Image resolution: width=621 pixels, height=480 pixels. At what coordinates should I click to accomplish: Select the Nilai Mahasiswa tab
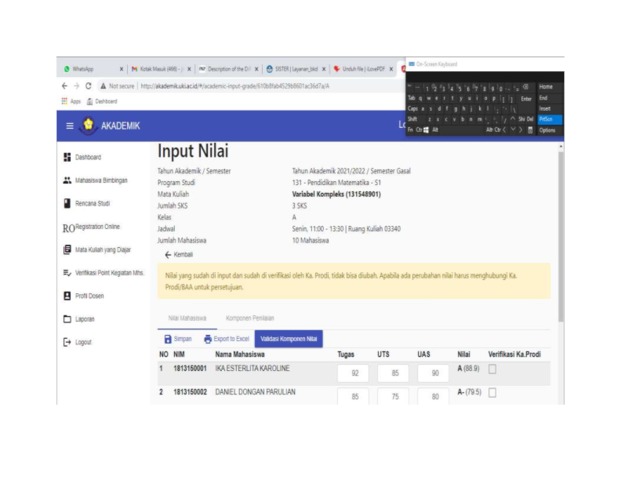pos(186,317)
